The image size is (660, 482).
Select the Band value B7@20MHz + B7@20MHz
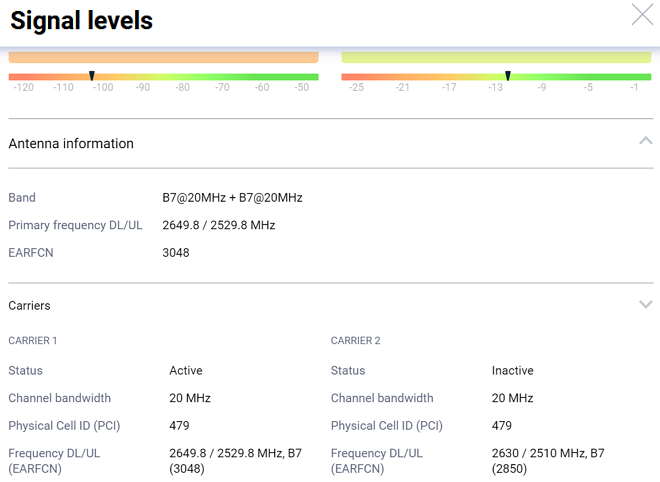(232, 198)
